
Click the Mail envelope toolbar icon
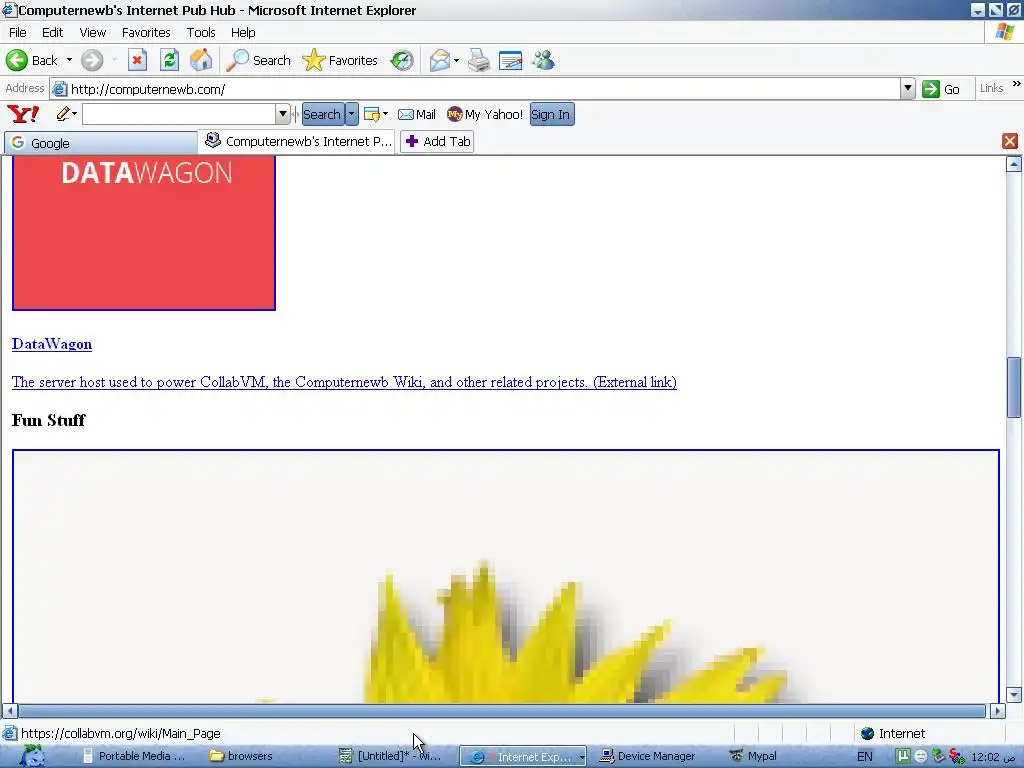(x=440, y=61)
